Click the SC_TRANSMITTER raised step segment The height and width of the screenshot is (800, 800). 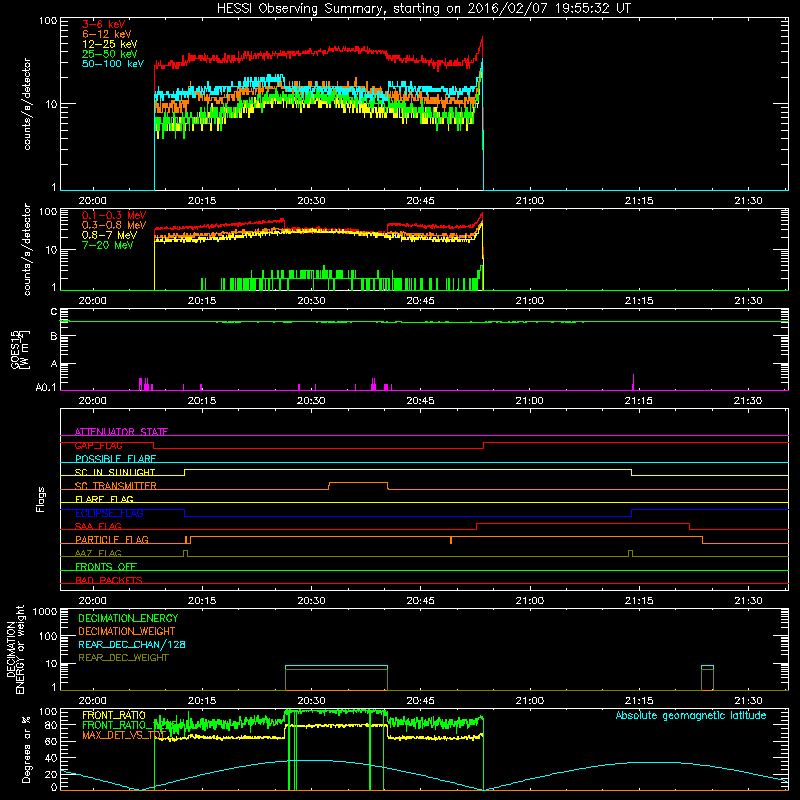pyautogui.click(x=358, y=483)
